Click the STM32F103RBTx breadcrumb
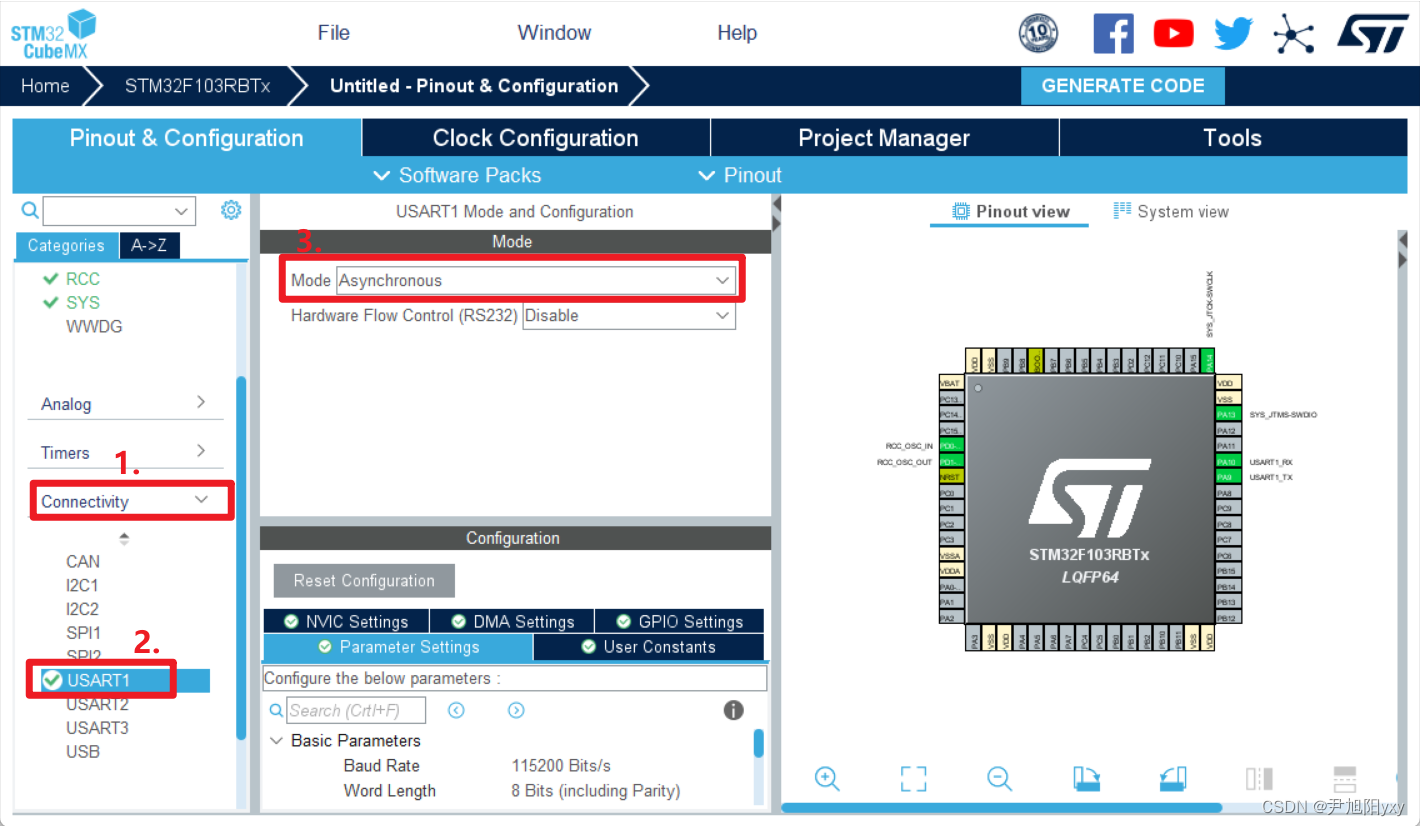This screenshot has height=826, width=1420. pyautogui.click(x=197, y=86)
